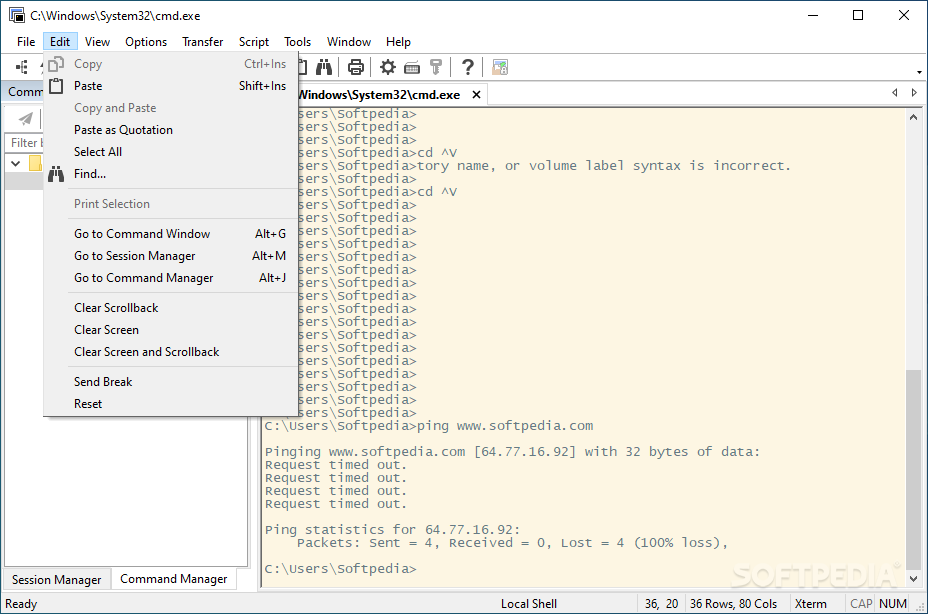Click the 'Ready' status bar text
This screenshot has height=614, width=928.
21,603
